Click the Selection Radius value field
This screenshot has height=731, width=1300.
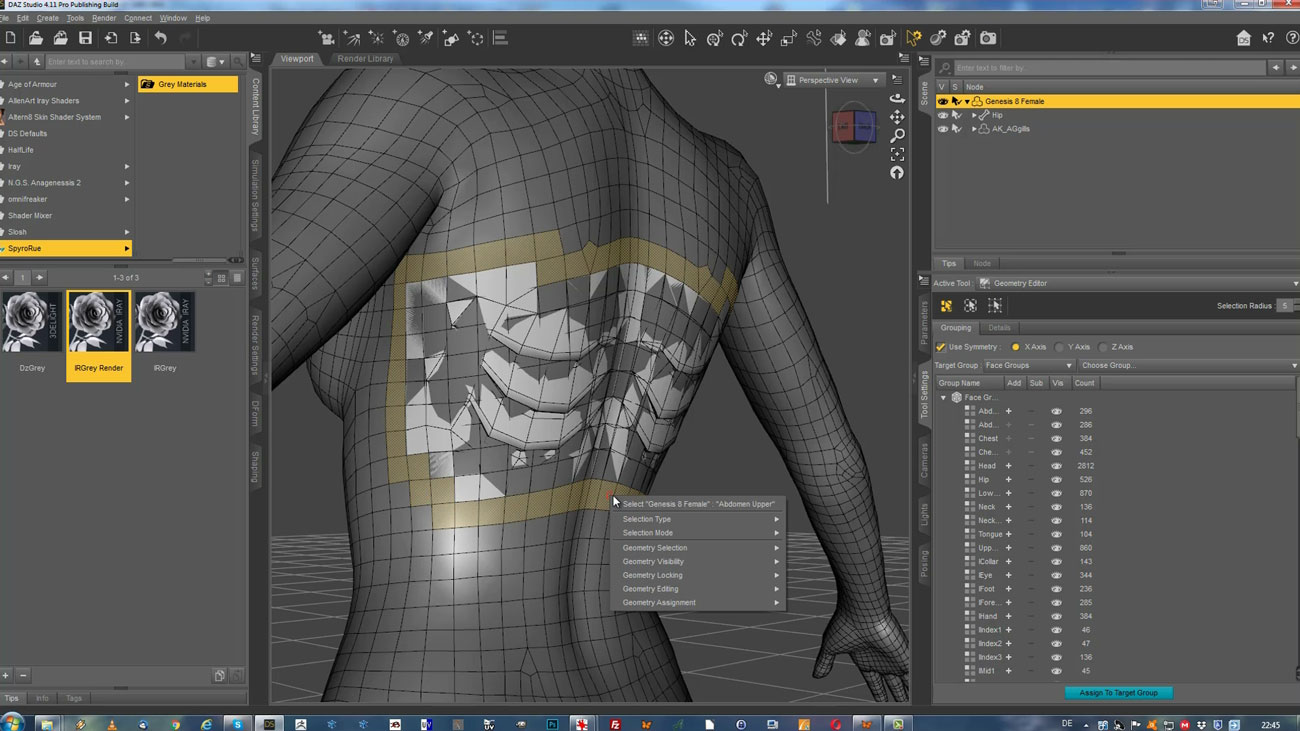tap(1285, 306)
